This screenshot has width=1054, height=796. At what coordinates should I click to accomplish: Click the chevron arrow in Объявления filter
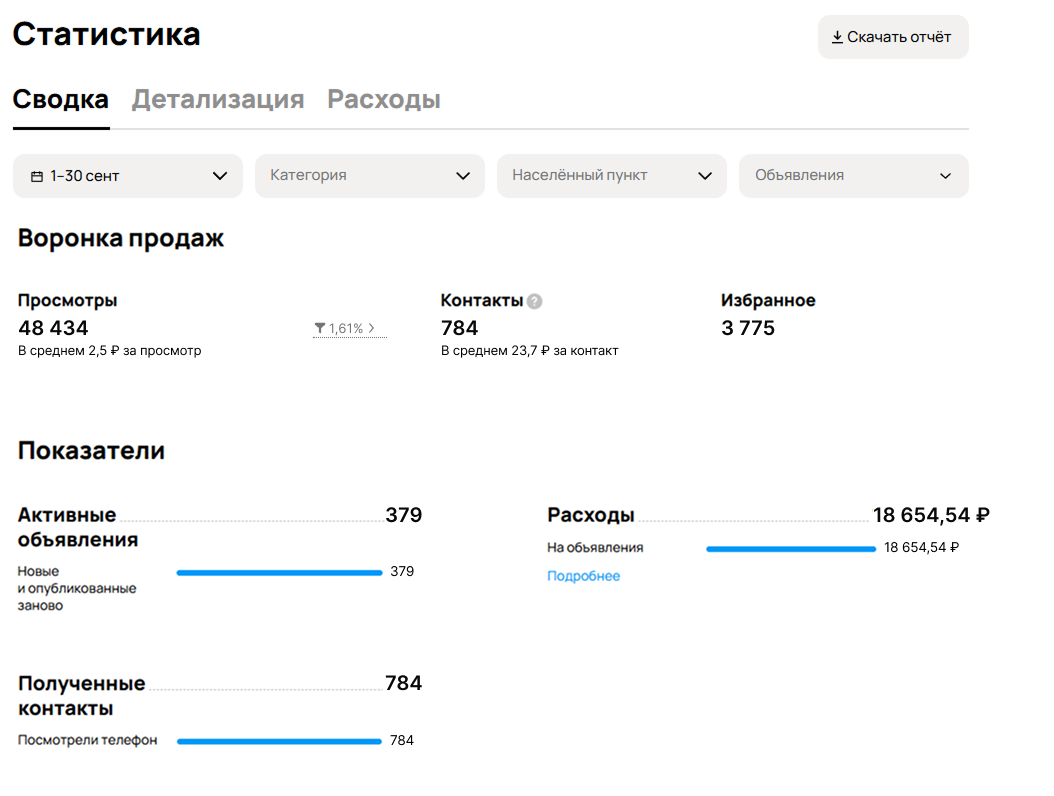tap(945, 176)
